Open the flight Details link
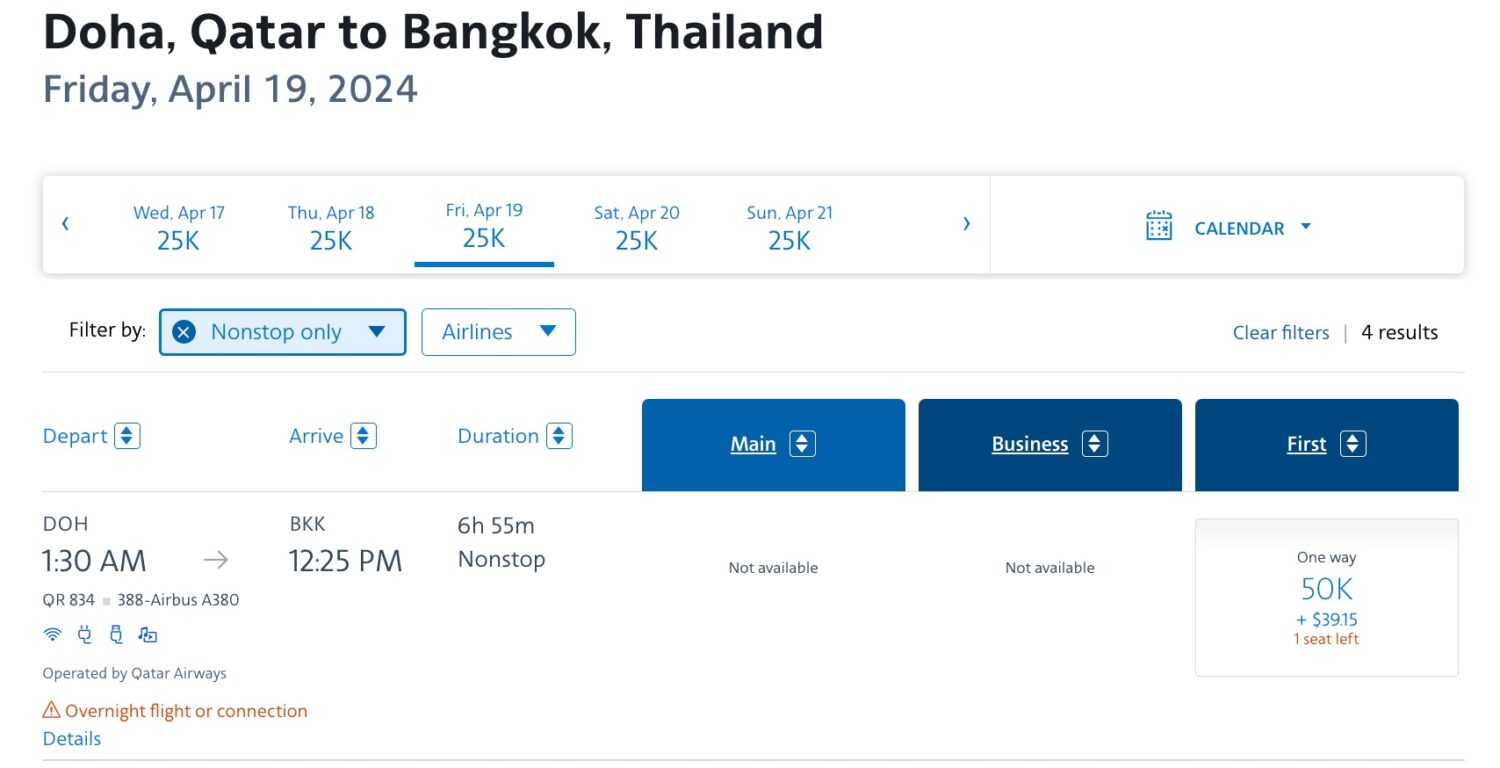Screen dimensions: 1500x768 [x=71, y=738]
